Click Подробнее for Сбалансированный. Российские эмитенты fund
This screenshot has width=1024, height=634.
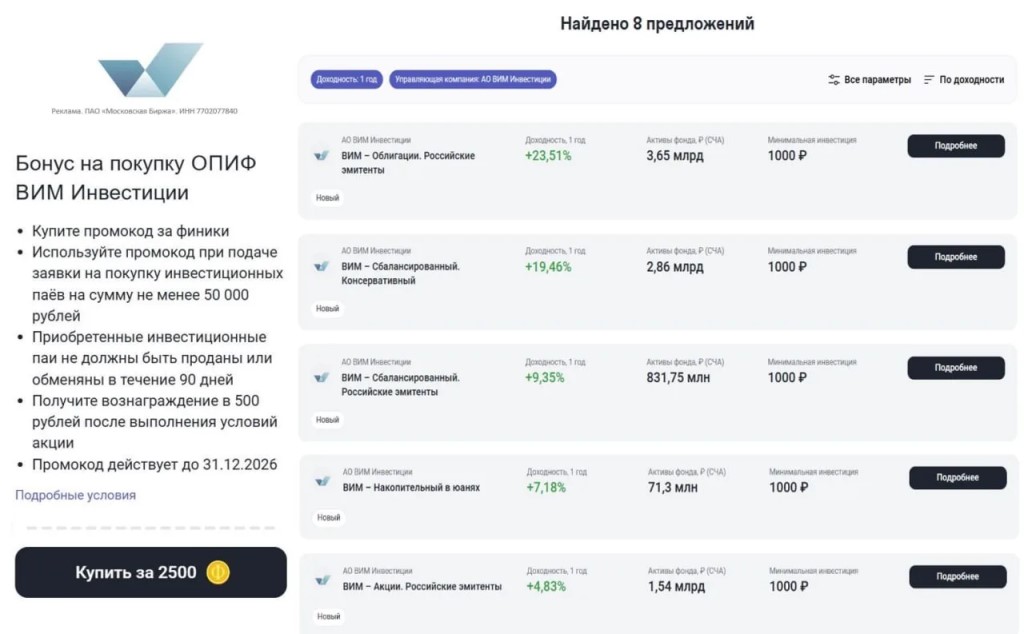click(x=955, y=368)
